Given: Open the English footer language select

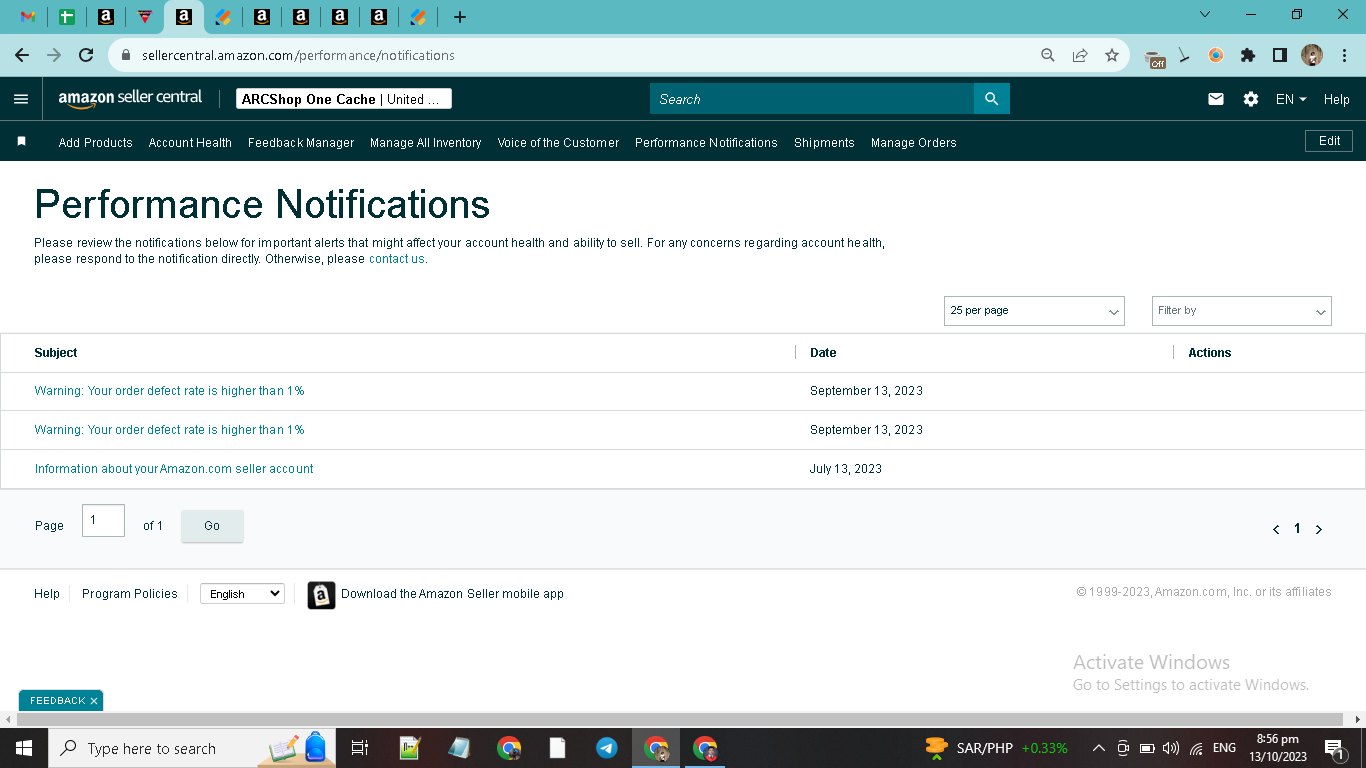Looking at the screenshot, I should point(242,594).
